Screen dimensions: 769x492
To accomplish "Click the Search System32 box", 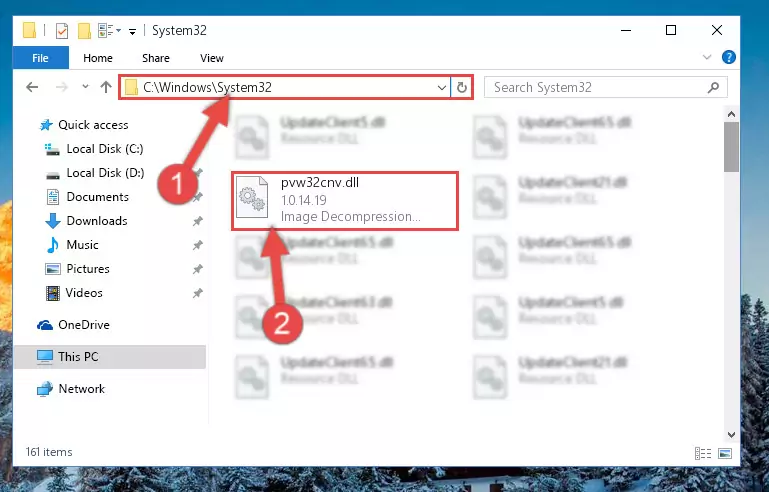I will point(605,87).
